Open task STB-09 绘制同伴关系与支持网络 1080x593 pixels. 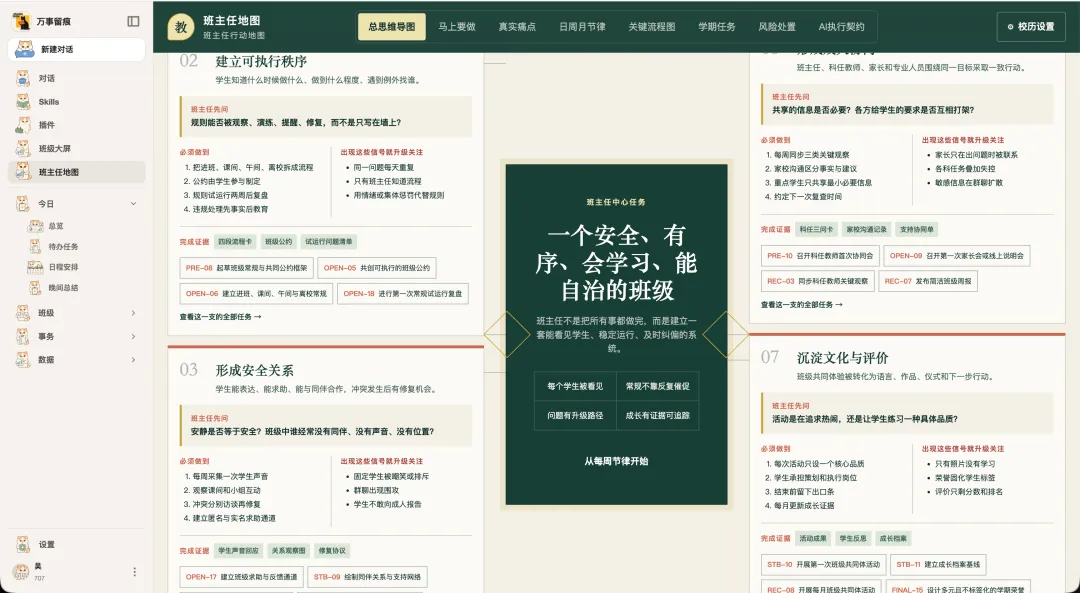click(x=367, y=576)
